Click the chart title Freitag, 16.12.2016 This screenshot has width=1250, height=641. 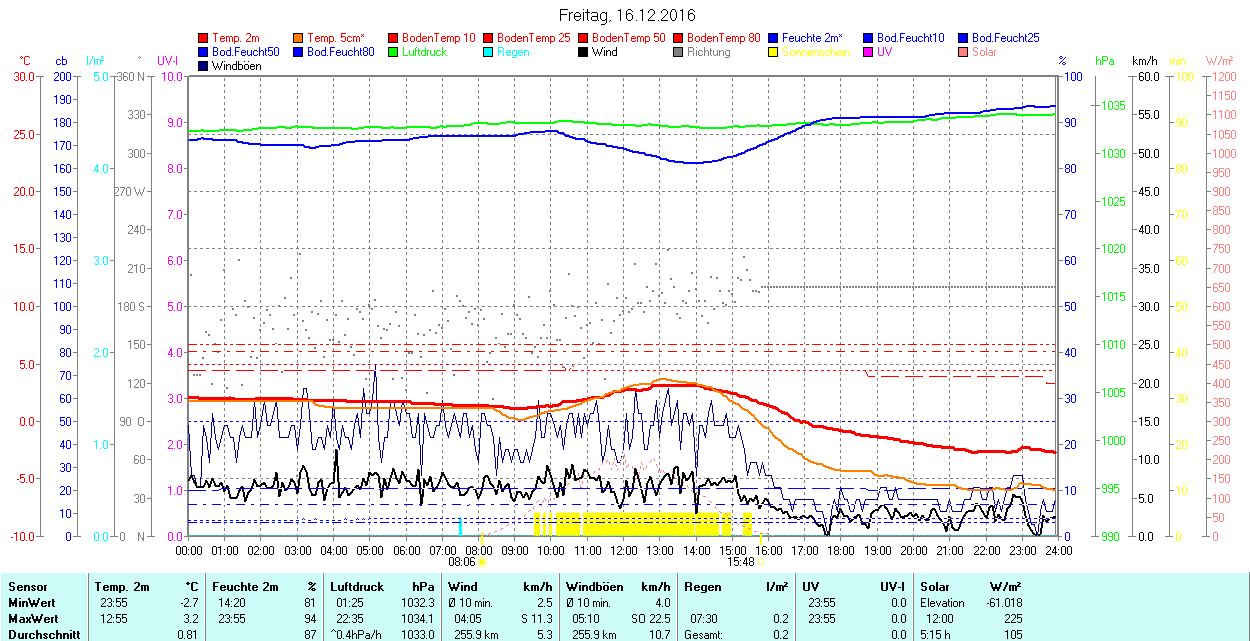[x=625, y=15]
